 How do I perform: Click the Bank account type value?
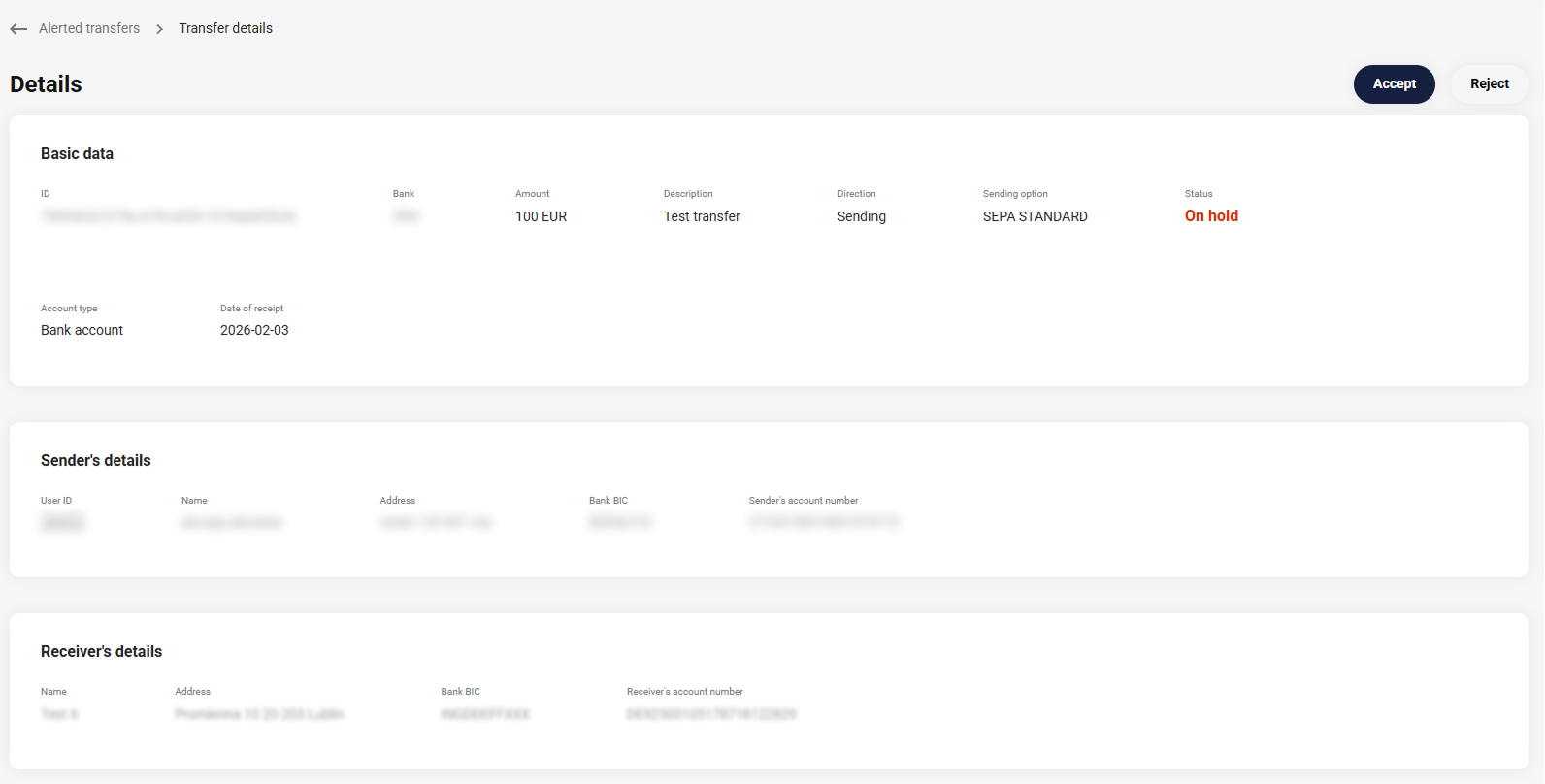[82, 330]
